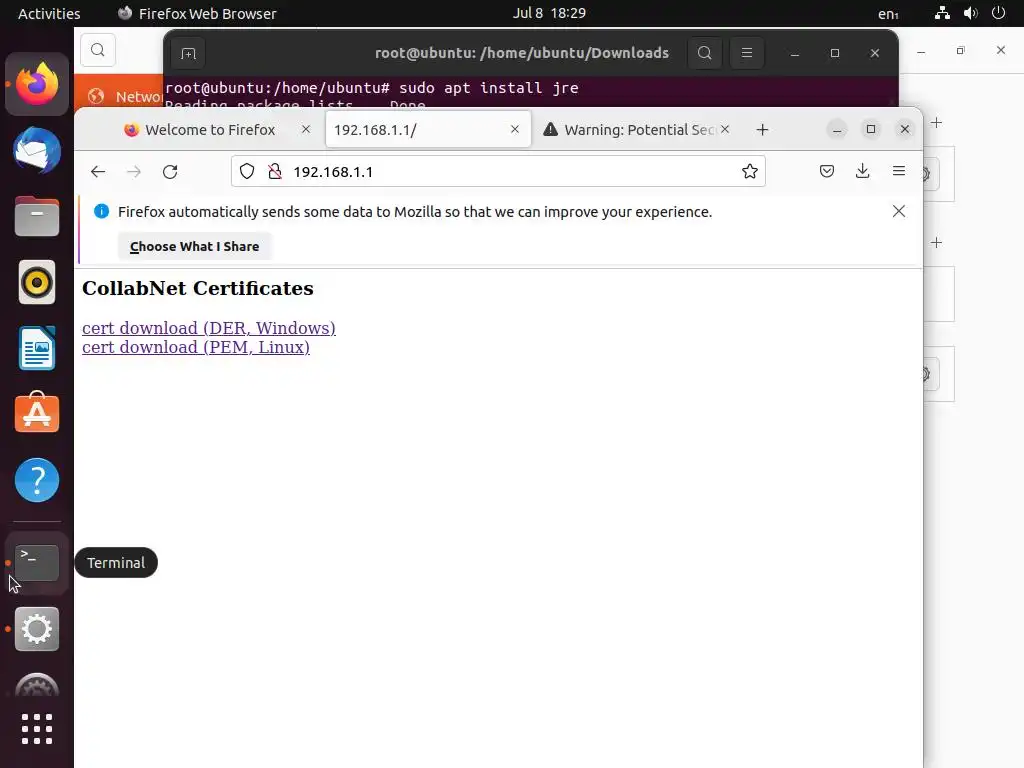The image size is (1024, 768).
Task: Click Activities in top bar
Action: [49, 14]
